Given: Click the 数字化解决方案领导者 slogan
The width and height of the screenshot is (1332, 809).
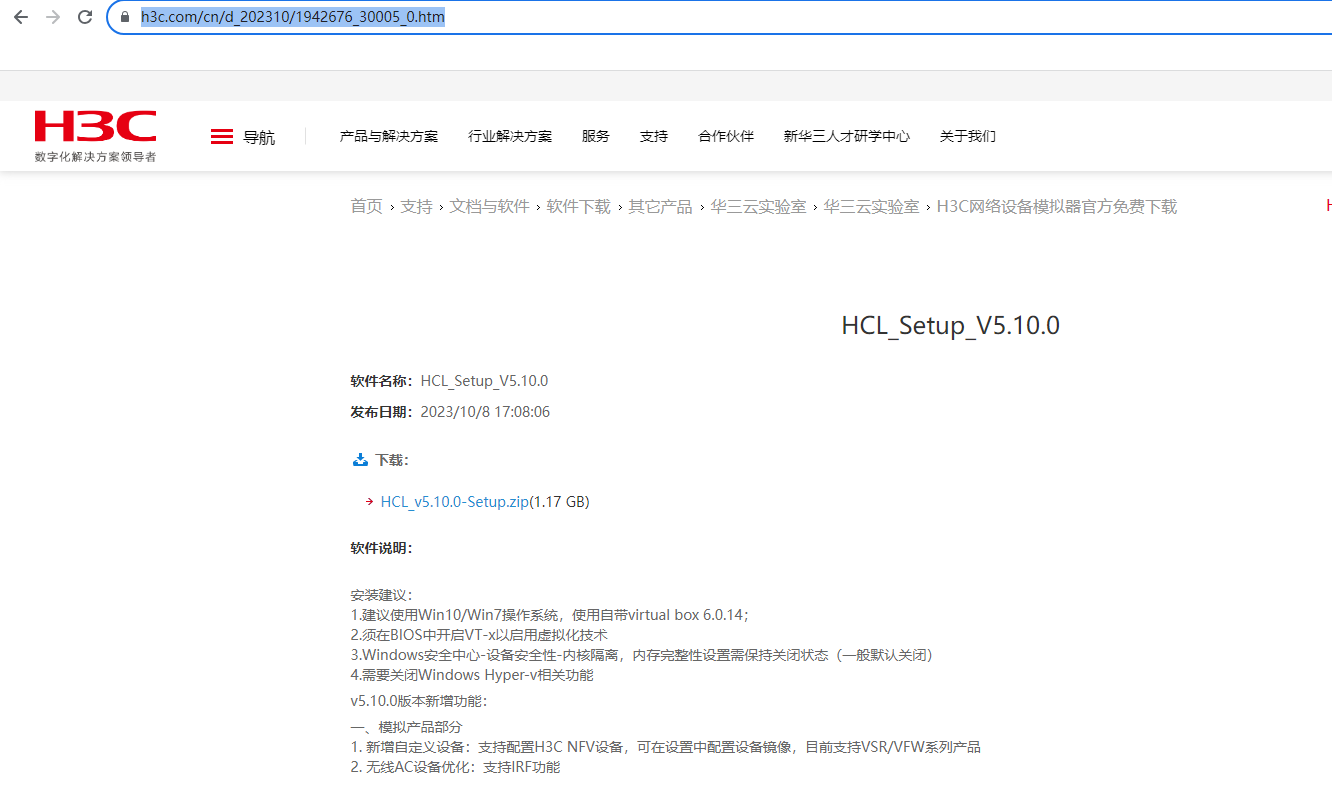Looking at the screenshot, I should 95,157.
